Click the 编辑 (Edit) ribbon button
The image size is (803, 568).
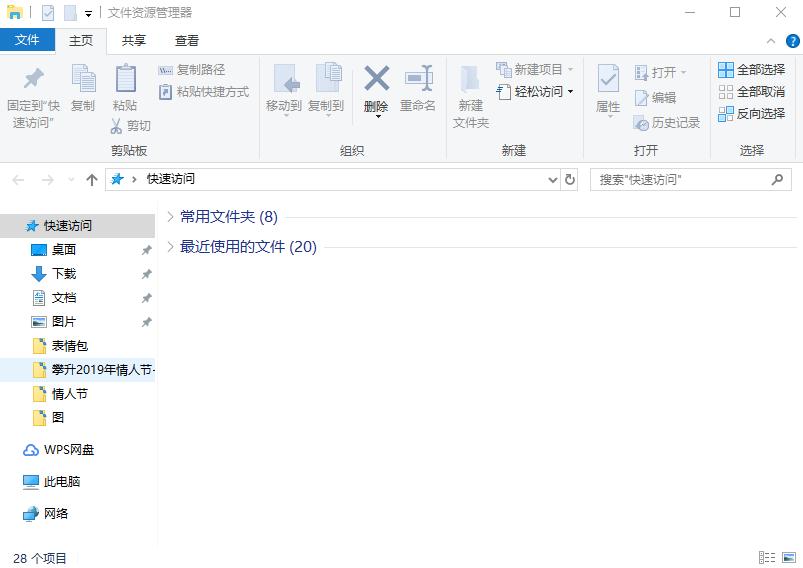pyautogui.click(x=655, y=97)
